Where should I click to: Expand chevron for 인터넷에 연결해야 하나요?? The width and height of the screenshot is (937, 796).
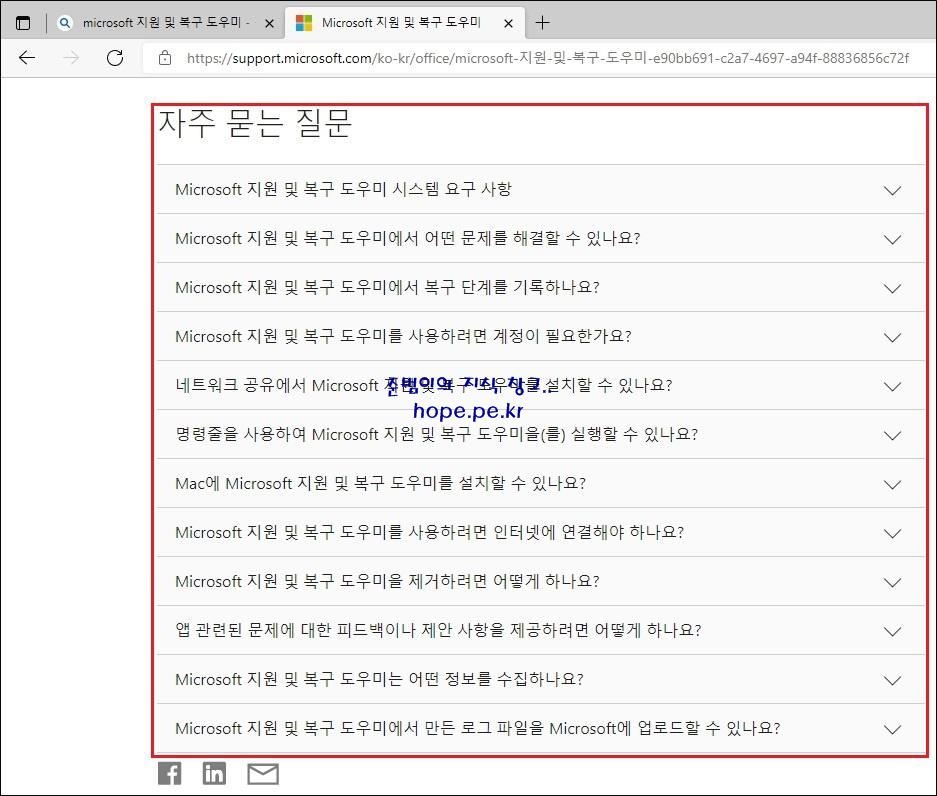click(892, 534)
